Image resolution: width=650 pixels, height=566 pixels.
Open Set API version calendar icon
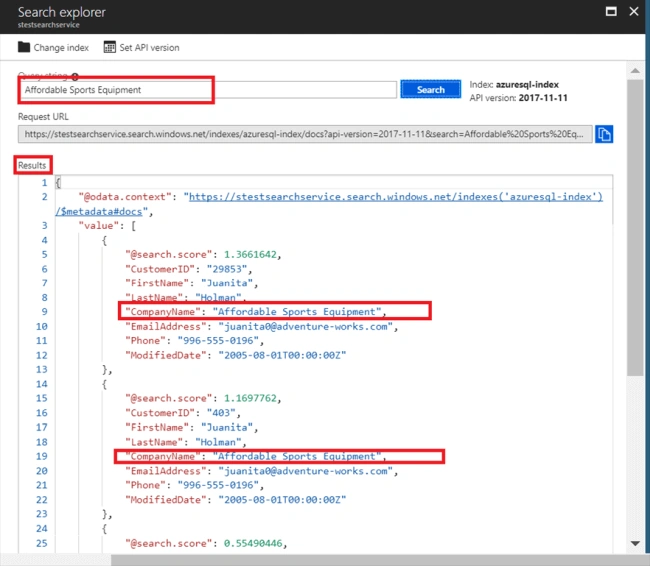tap(109, 47)
